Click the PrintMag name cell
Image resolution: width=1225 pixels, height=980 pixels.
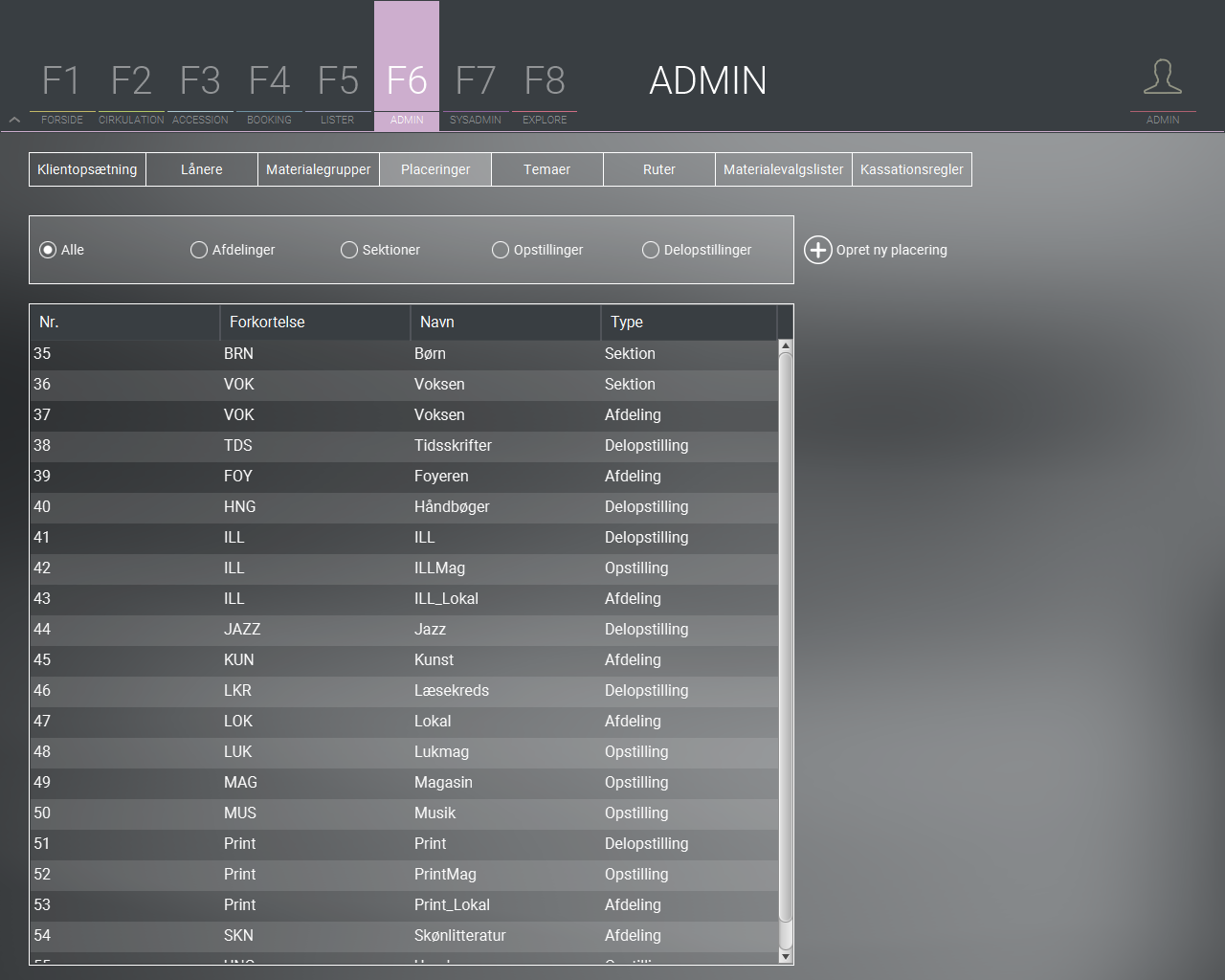coord(445,874)
